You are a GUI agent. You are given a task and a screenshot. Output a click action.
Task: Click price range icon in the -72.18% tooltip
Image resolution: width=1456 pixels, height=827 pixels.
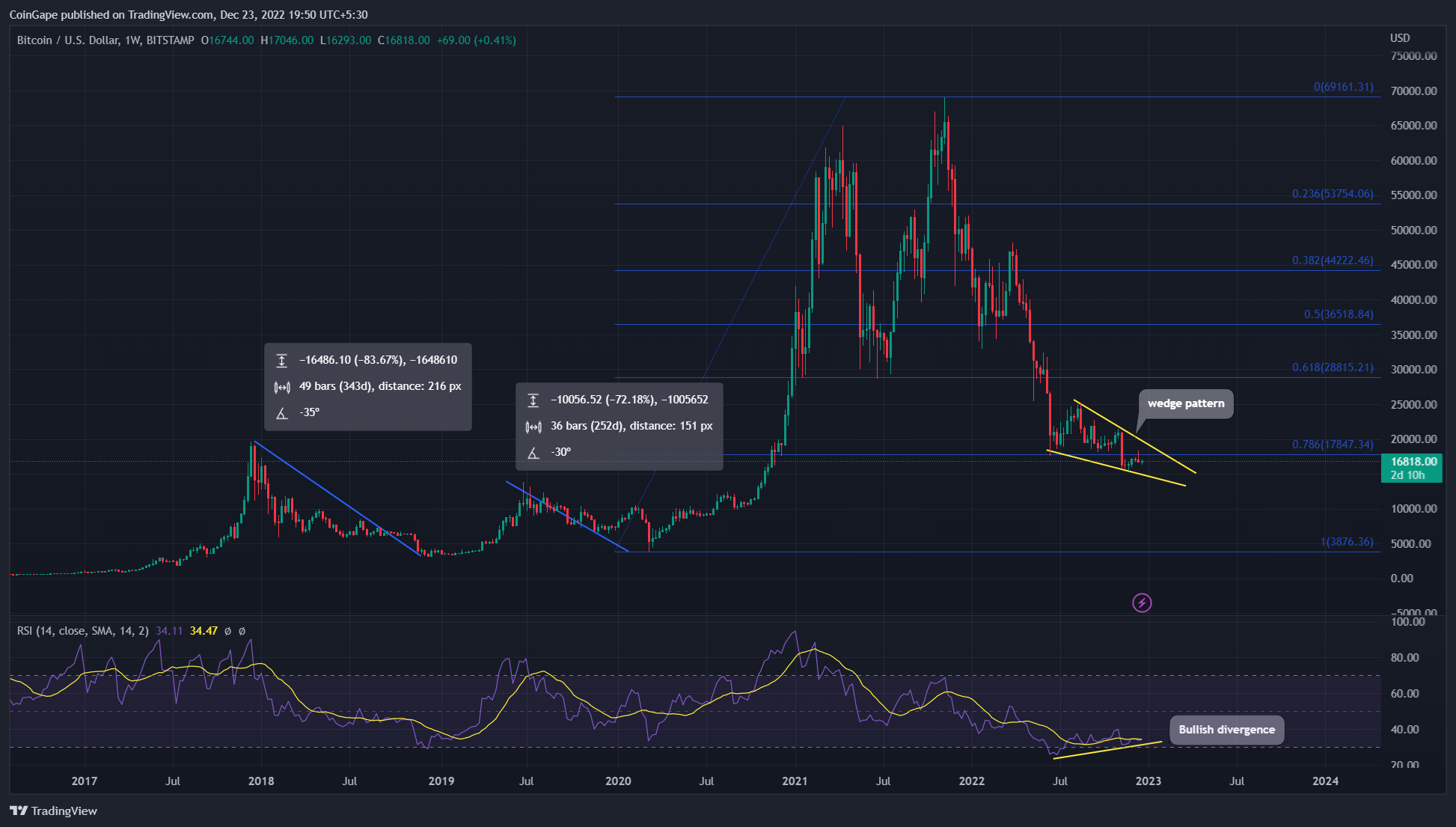click(x=533, y=400)
